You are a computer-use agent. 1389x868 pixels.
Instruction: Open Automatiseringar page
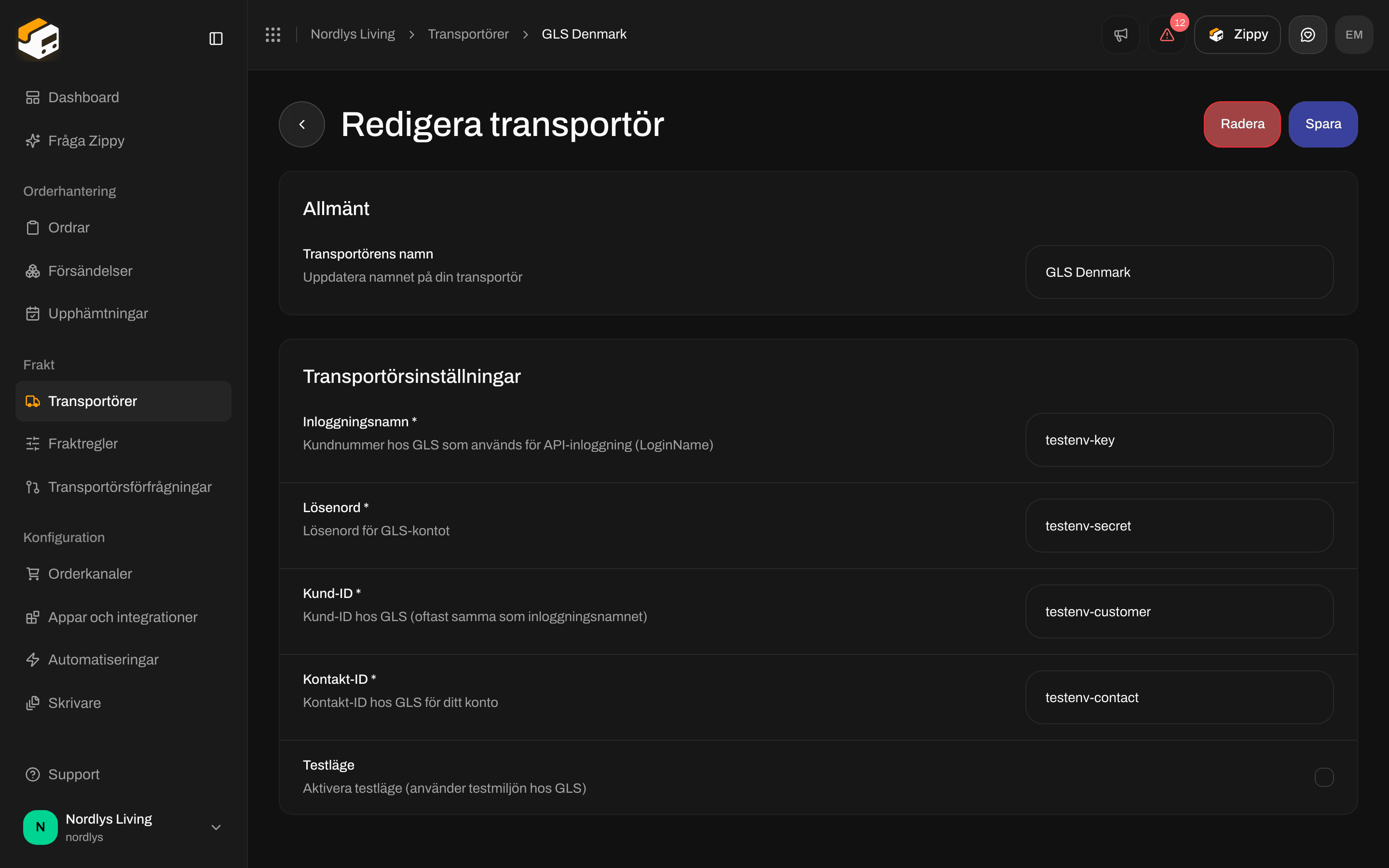(123, 660)
